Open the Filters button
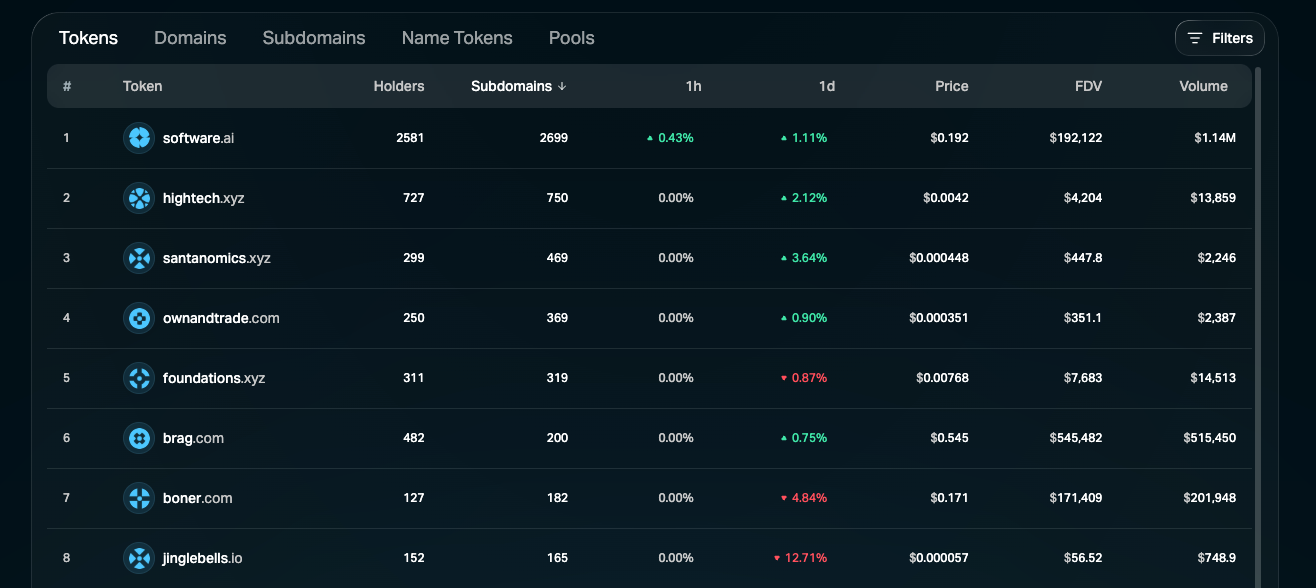This screenshot has width=1316, height=588. point(1219,38)
